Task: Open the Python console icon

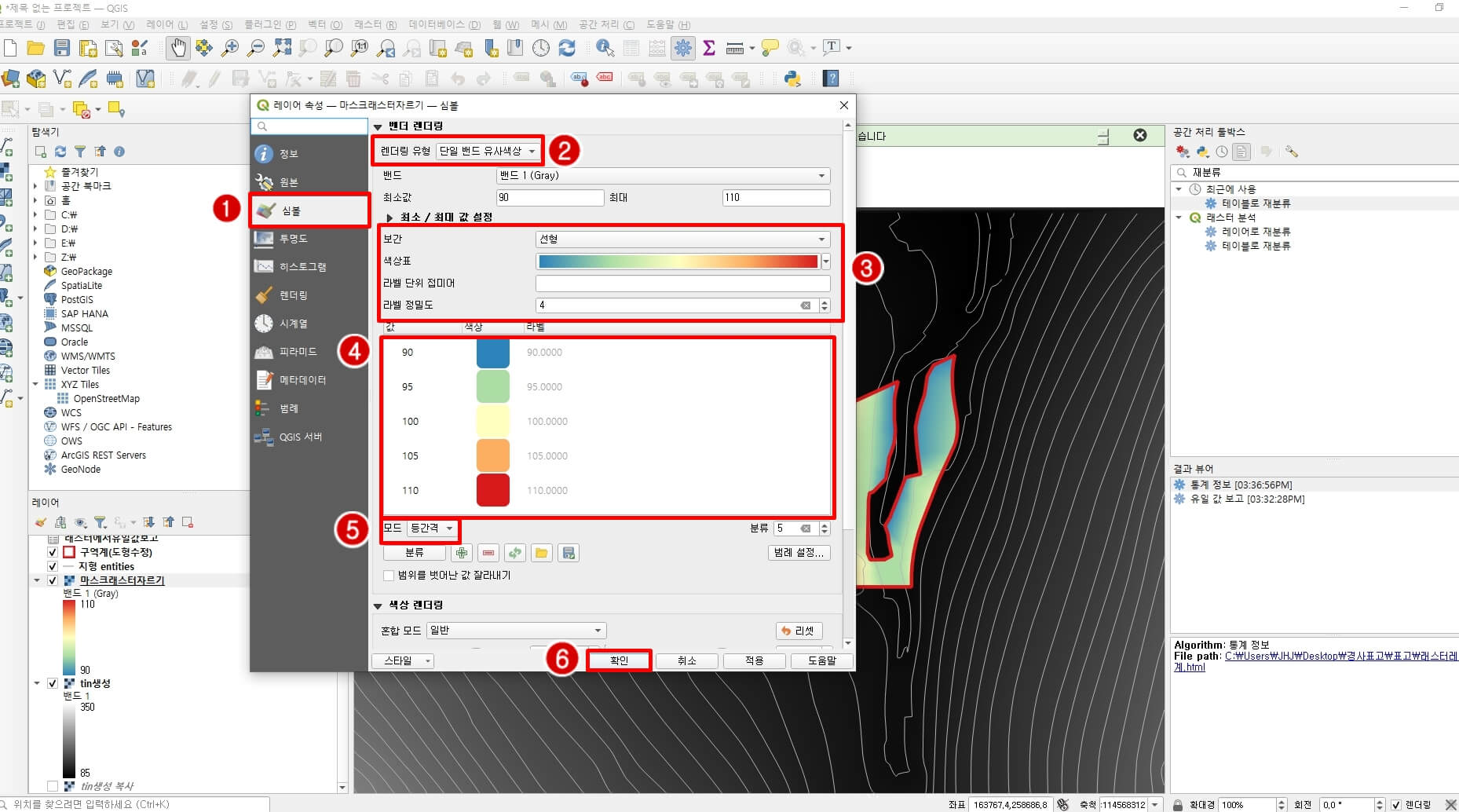Action: click(x=793, y=79)
